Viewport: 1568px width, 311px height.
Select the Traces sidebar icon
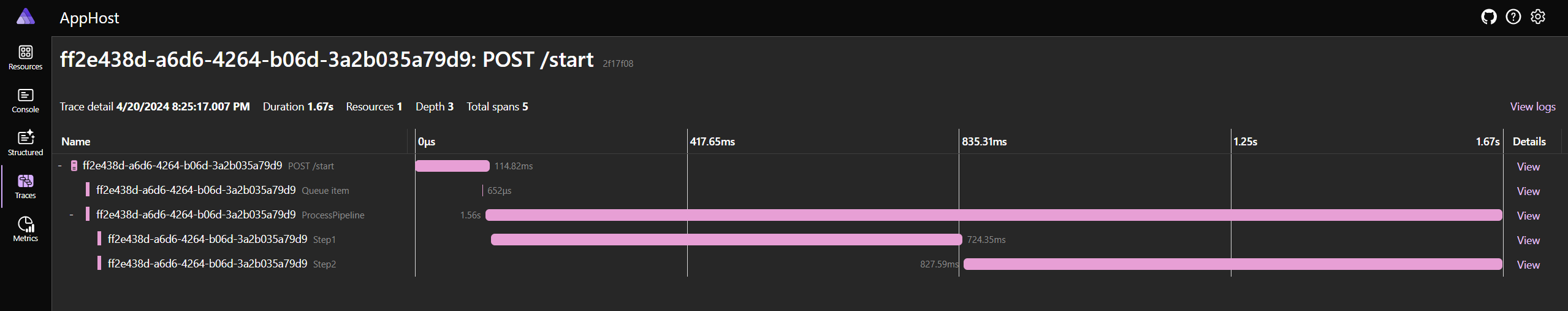[25, 181]
